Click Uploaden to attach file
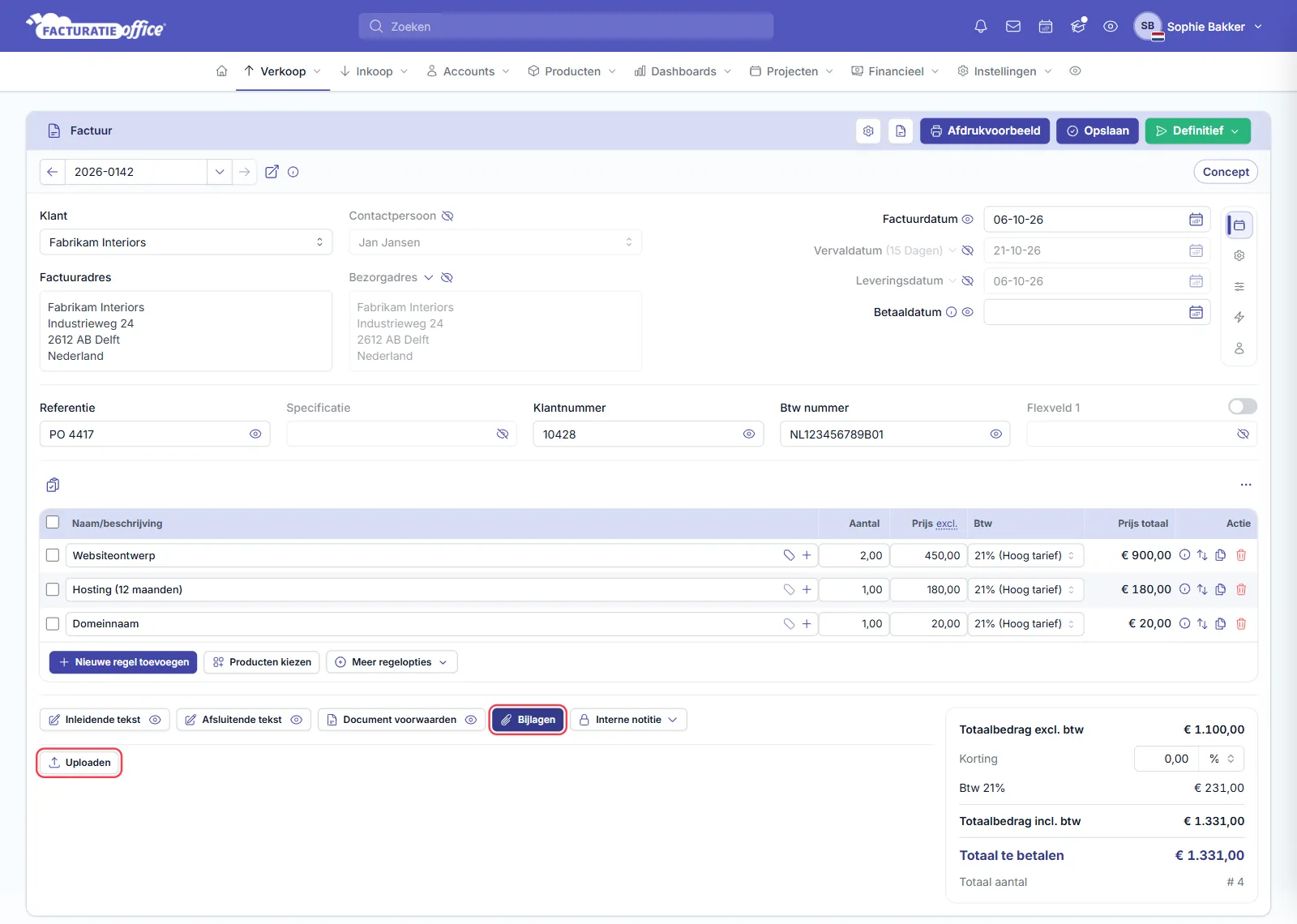 (79, 763)
